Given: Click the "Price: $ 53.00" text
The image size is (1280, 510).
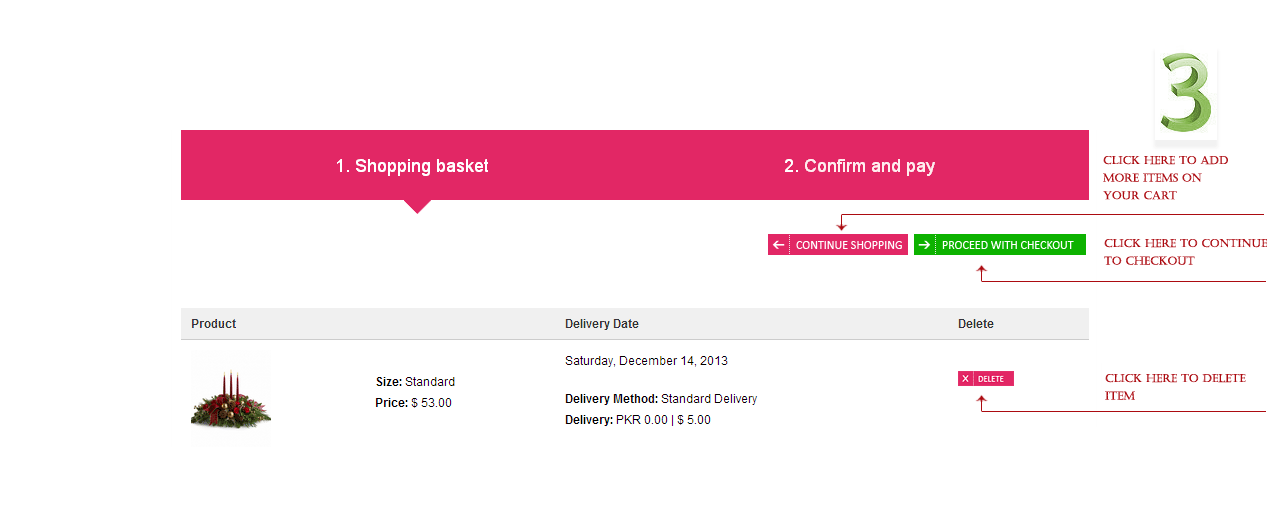Looking at the screenshot, I should [413, 403].
